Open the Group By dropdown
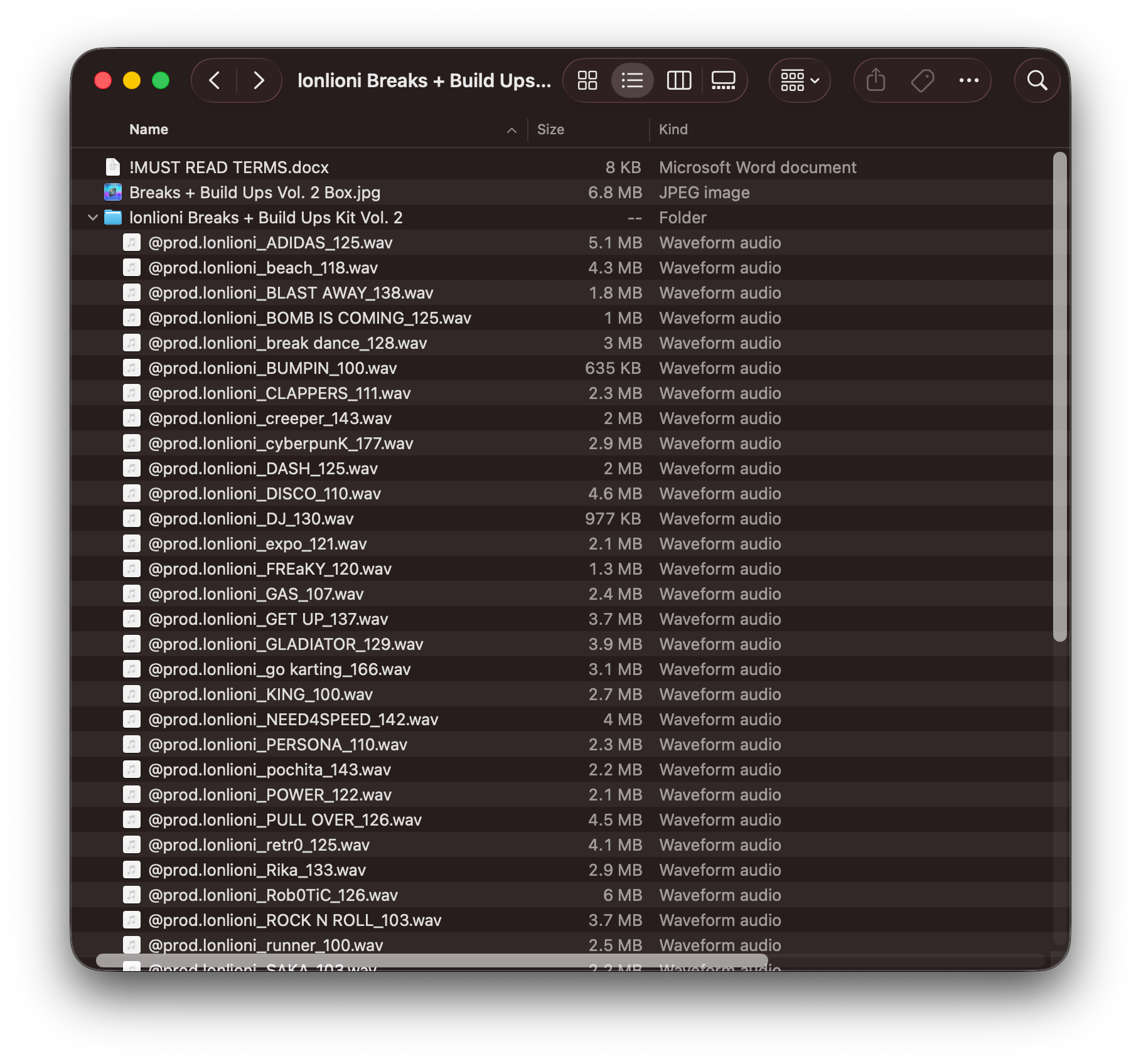Viewport: 1141px width, 1064px height. pyautogui.click(x=800, y=80)
